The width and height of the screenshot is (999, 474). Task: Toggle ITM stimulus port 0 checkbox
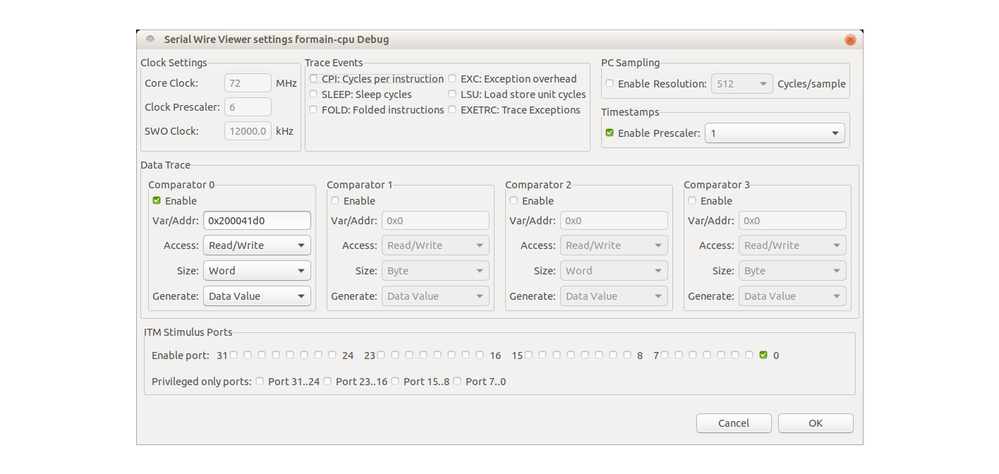763,355
